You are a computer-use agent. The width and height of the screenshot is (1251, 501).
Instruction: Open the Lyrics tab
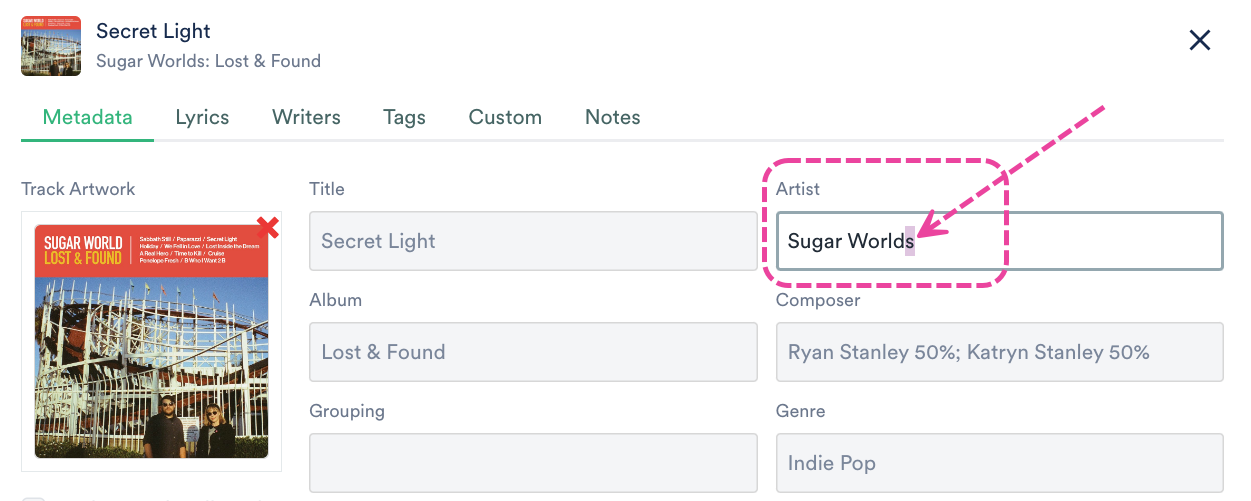[202, 117]
